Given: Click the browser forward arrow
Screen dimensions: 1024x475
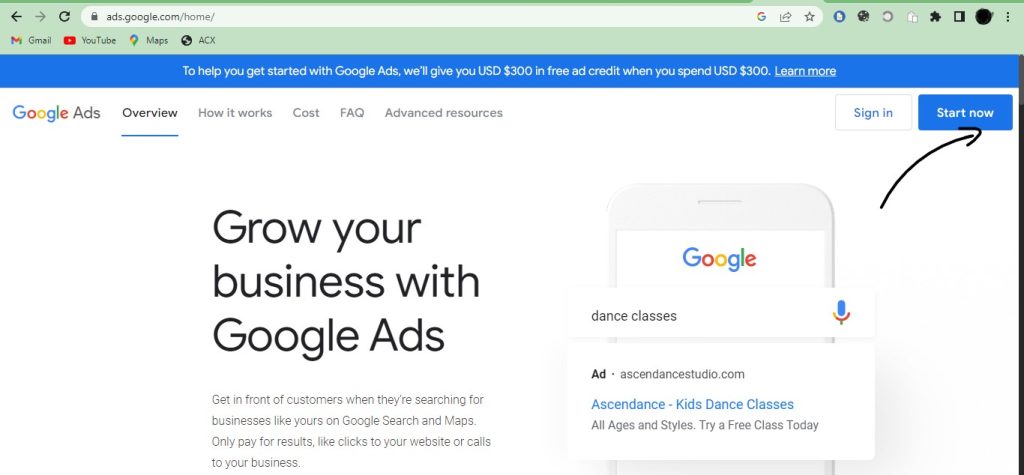Looking at the screenshot, I should pos(40,17).
